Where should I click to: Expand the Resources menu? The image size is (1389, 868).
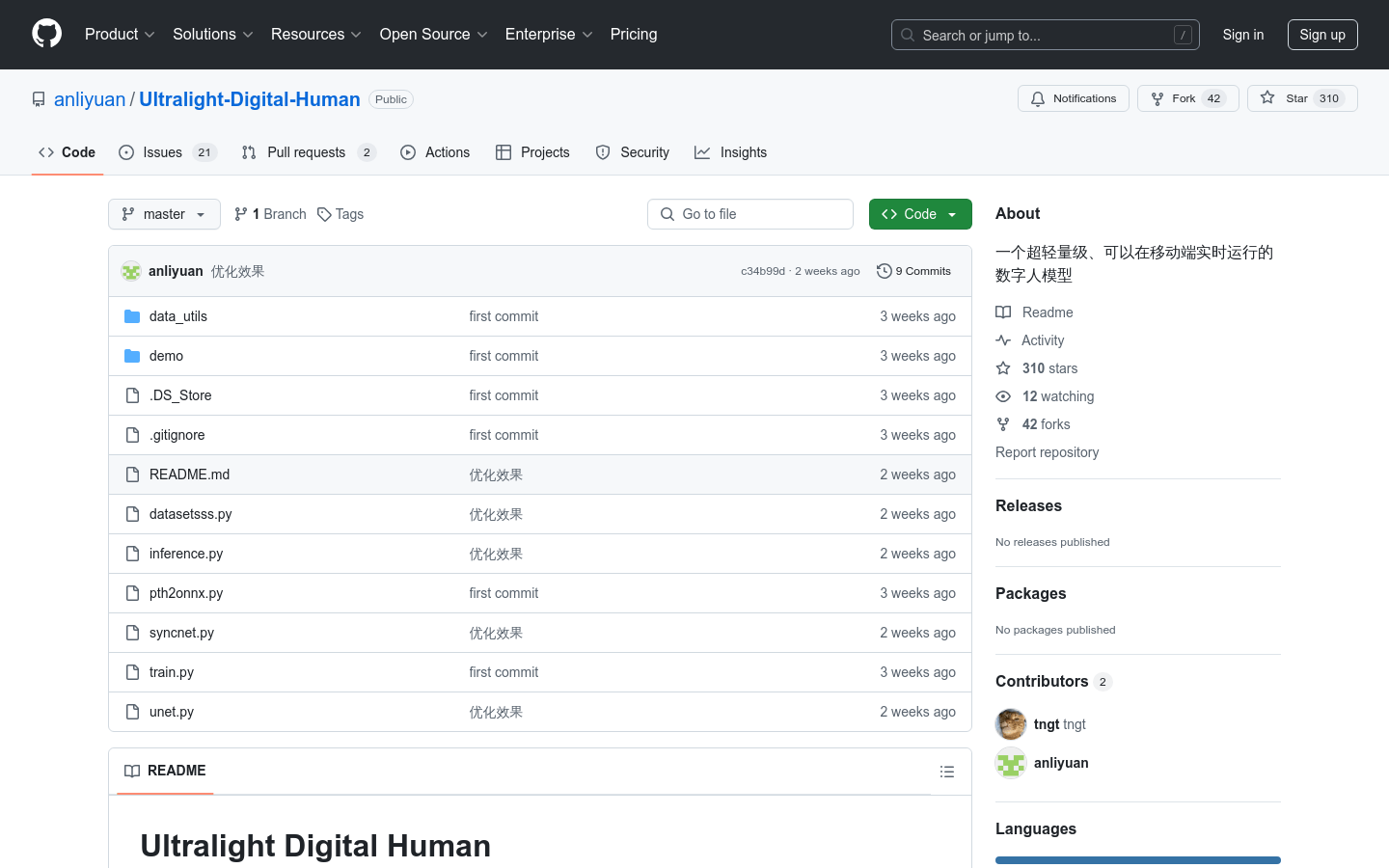click(315, 34)
